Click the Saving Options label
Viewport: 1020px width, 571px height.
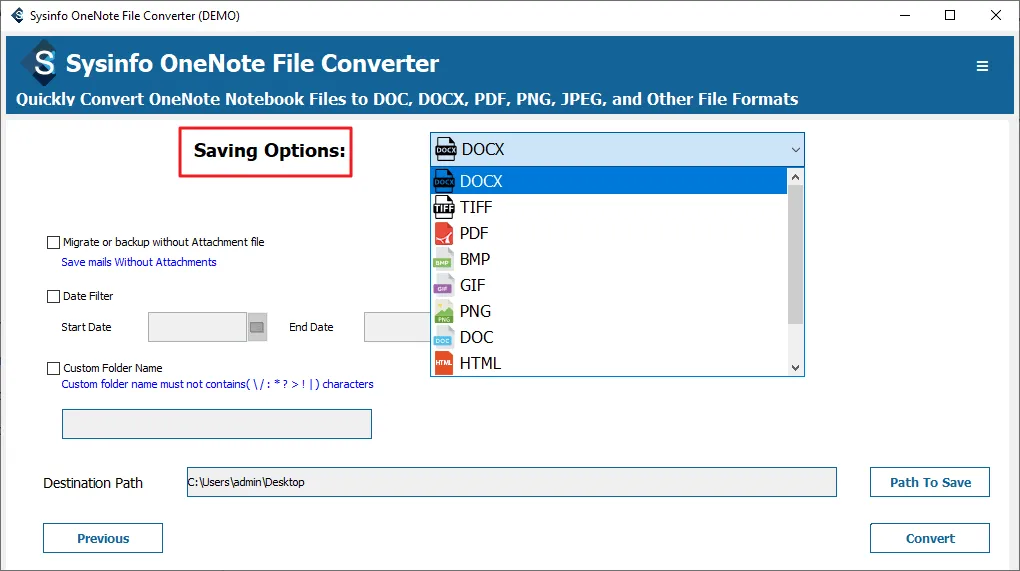click(269, 150)
